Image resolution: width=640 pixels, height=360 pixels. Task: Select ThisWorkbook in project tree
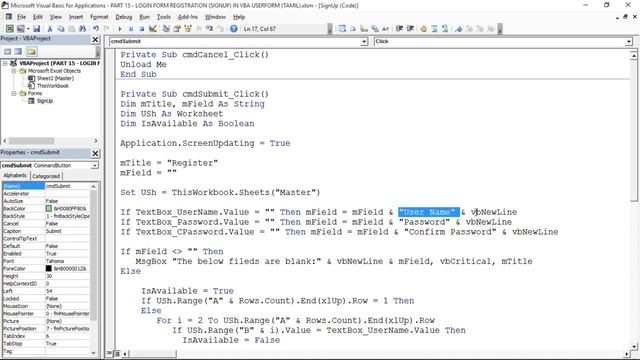click(x=53, y=86)
